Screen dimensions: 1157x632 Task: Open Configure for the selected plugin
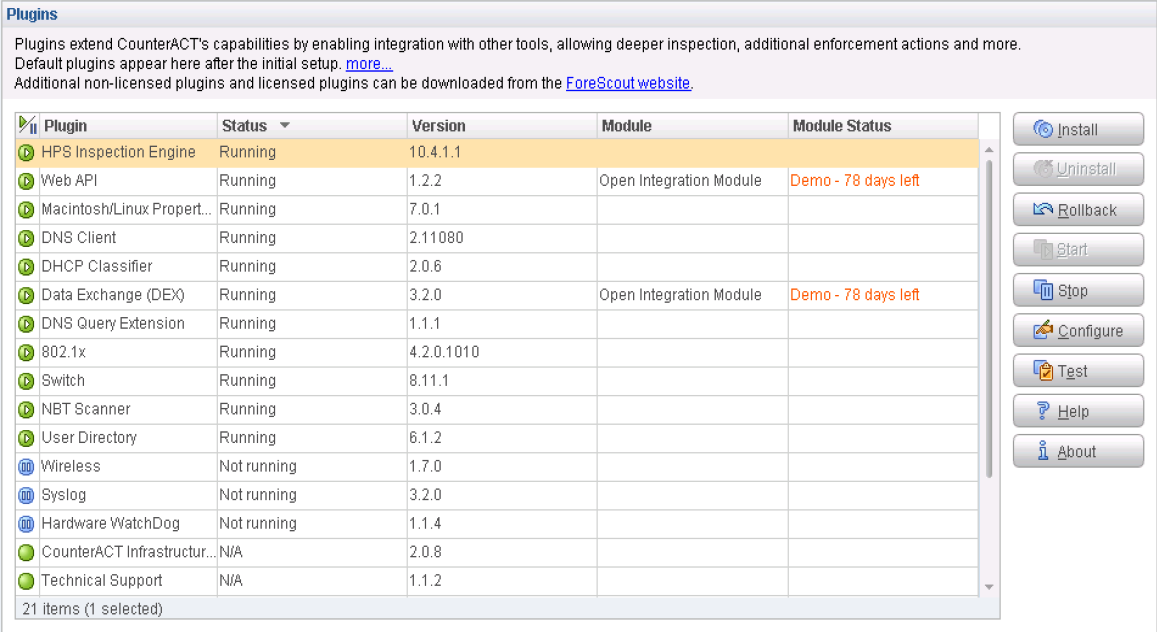(x=1077, y=331)
